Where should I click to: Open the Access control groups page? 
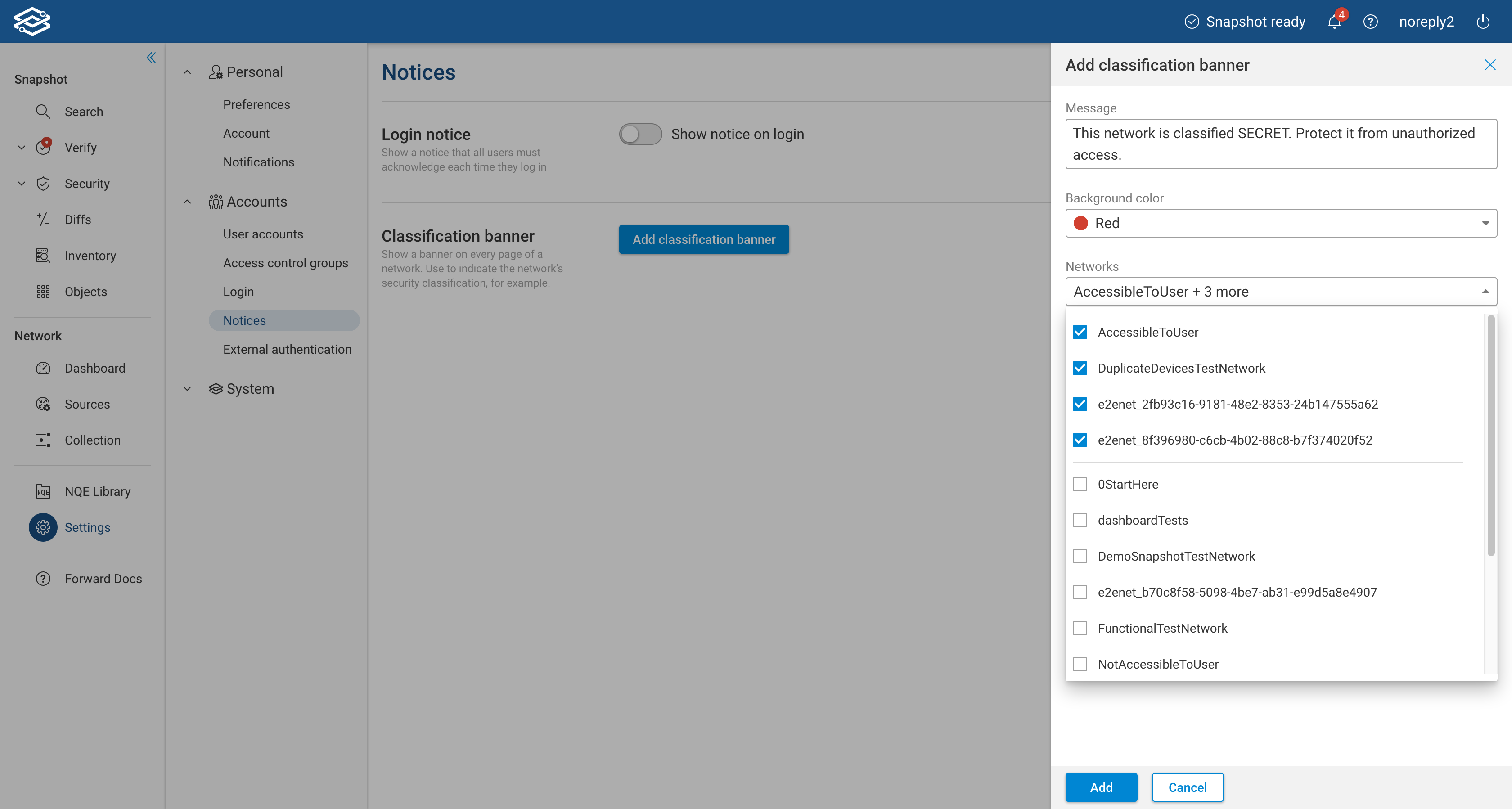coord(285,263)
